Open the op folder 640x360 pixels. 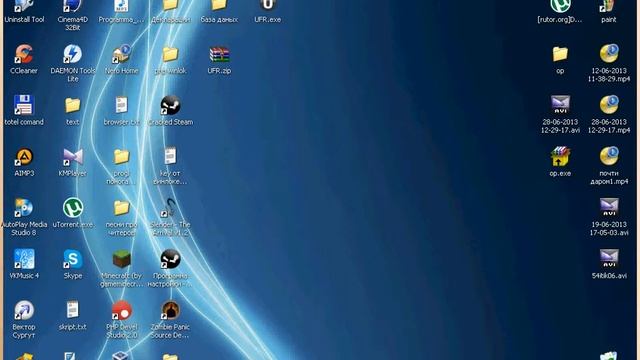coord(560,54)
